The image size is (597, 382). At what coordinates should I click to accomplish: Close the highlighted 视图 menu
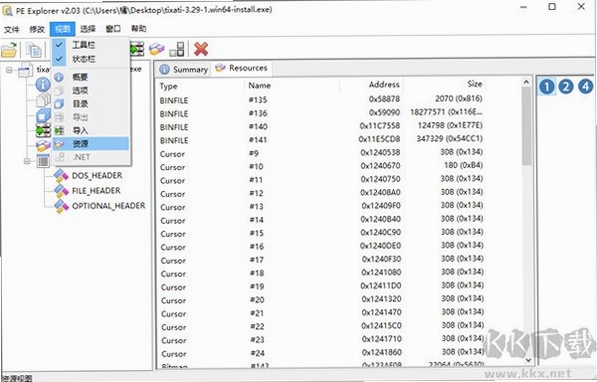62,29
